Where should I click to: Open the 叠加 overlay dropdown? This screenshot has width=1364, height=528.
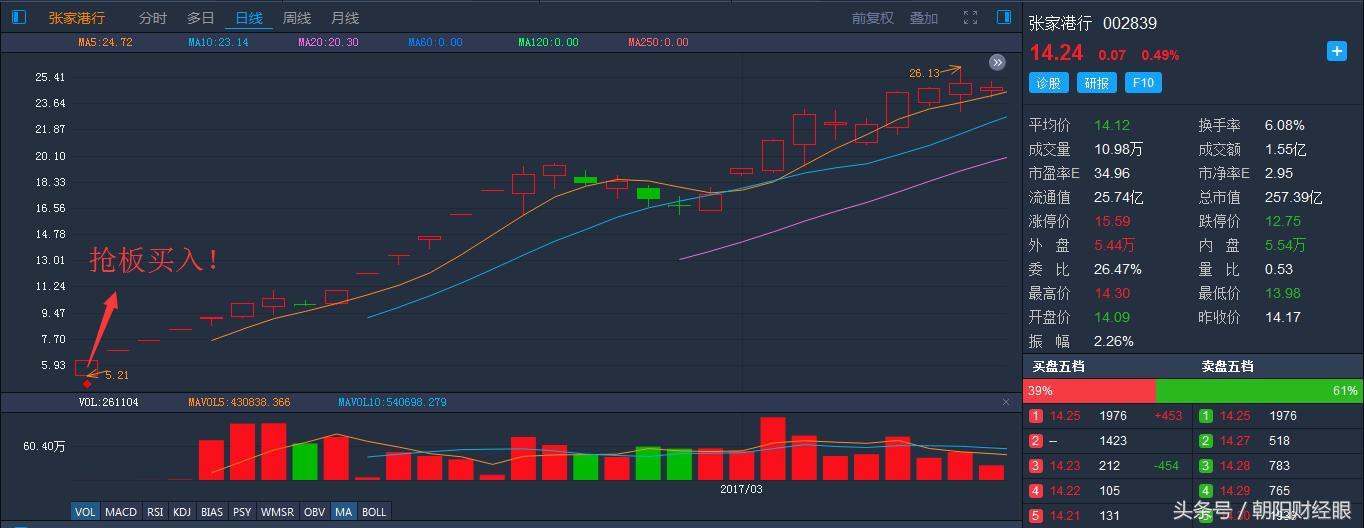pos(923,18)
